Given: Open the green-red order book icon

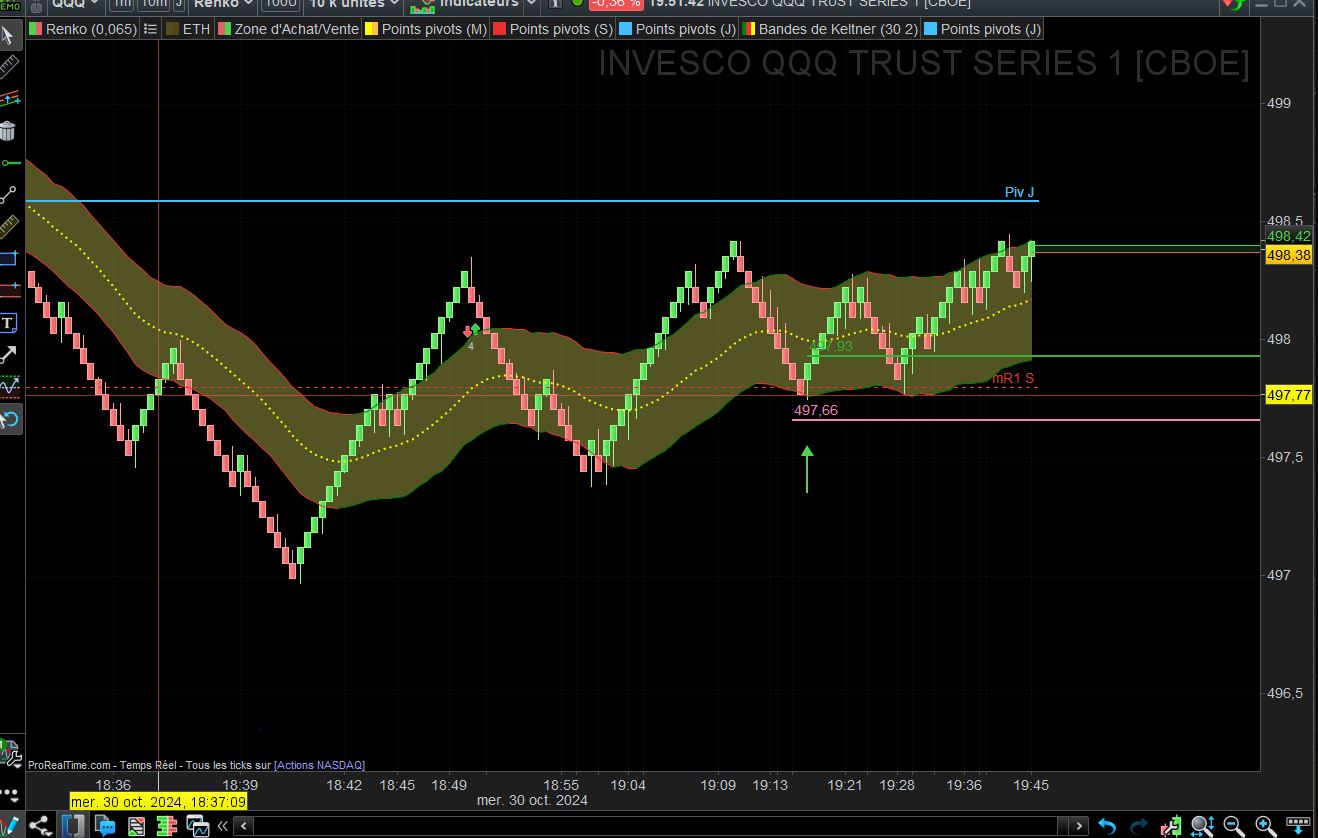Looking at the screenshot, I should (x=166, y=826).
